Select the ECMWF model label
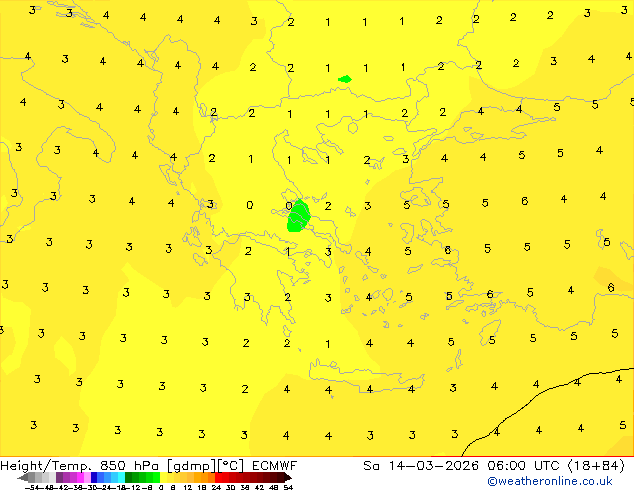 (274, 466)
